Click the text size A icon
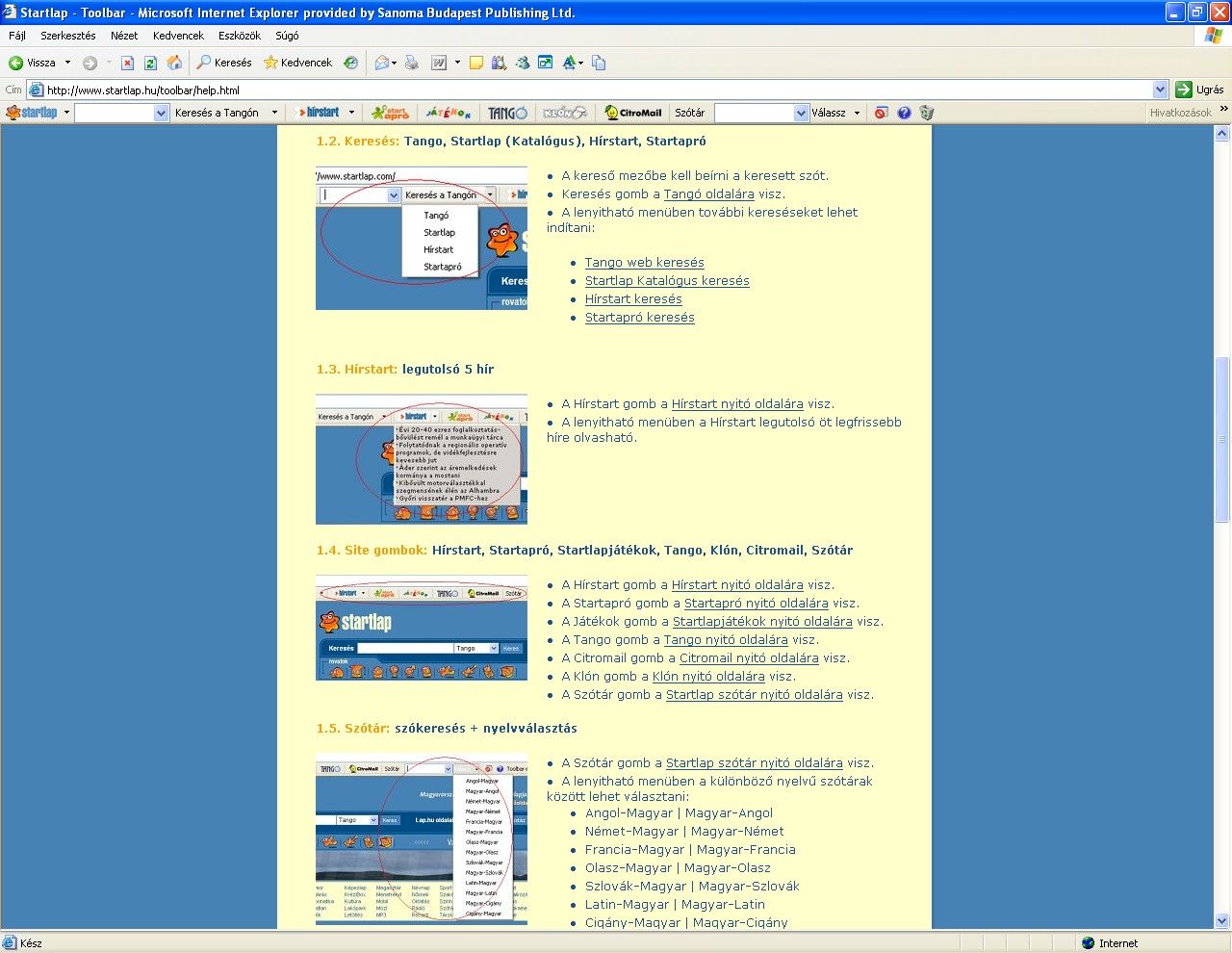Image resolution: width=1232 pixels, height=953 pixels. pos(570,63)
